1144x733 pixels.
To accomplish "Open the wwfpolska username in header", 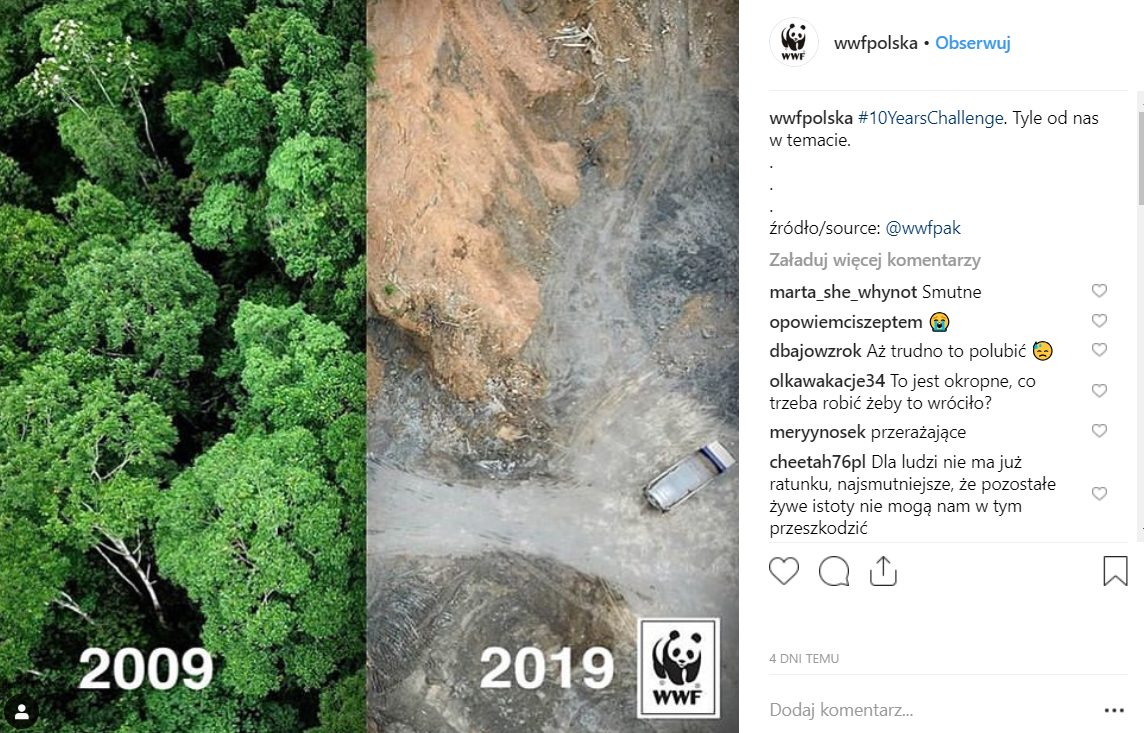I will point(876,44).
